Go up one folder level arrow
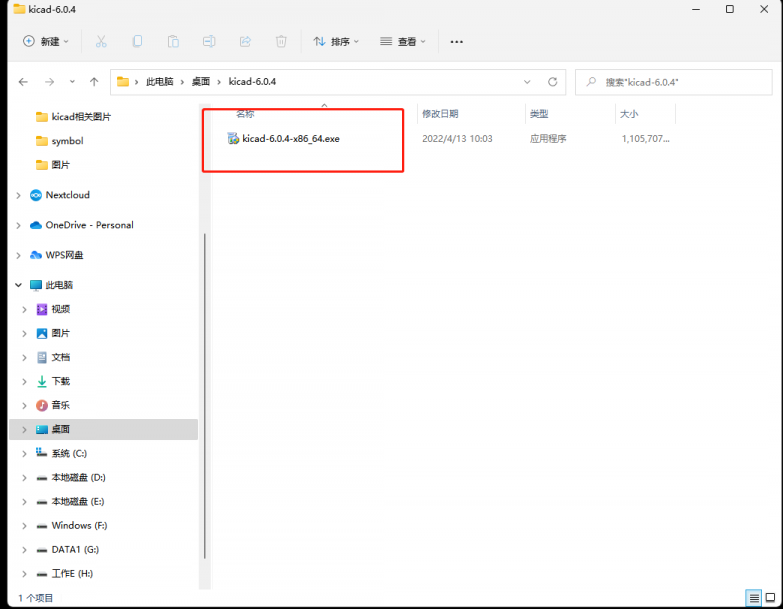The image size is (783, 609). pyautogui.click(x=94, y=82)
